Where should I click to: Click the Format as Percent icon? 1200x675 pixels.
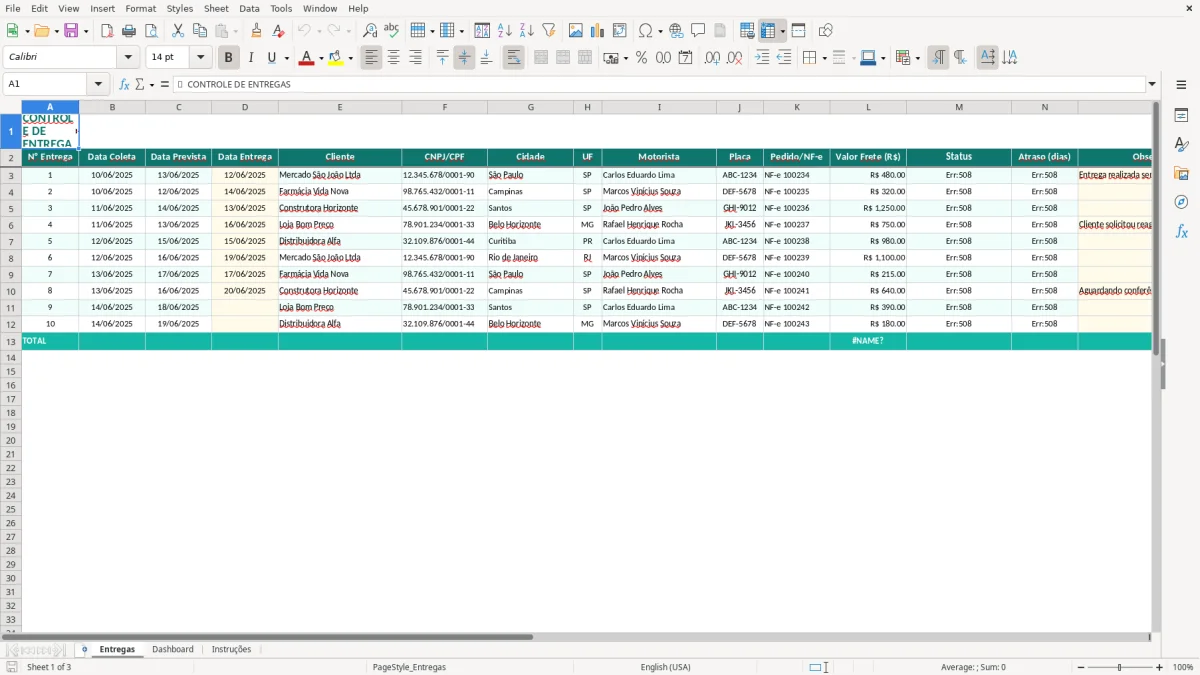[641, 58]
